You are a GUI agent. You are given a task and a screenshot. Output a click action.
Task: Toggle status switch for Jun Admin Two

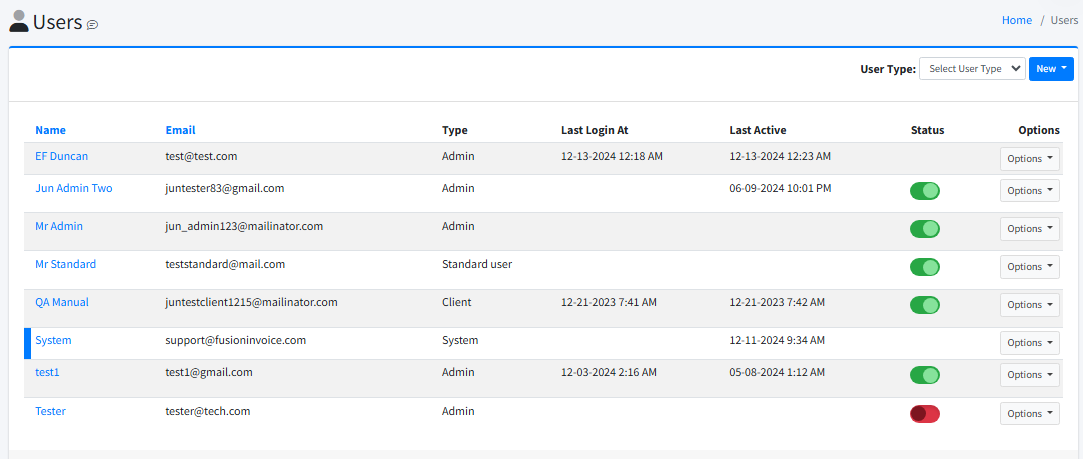coord(924,191)
